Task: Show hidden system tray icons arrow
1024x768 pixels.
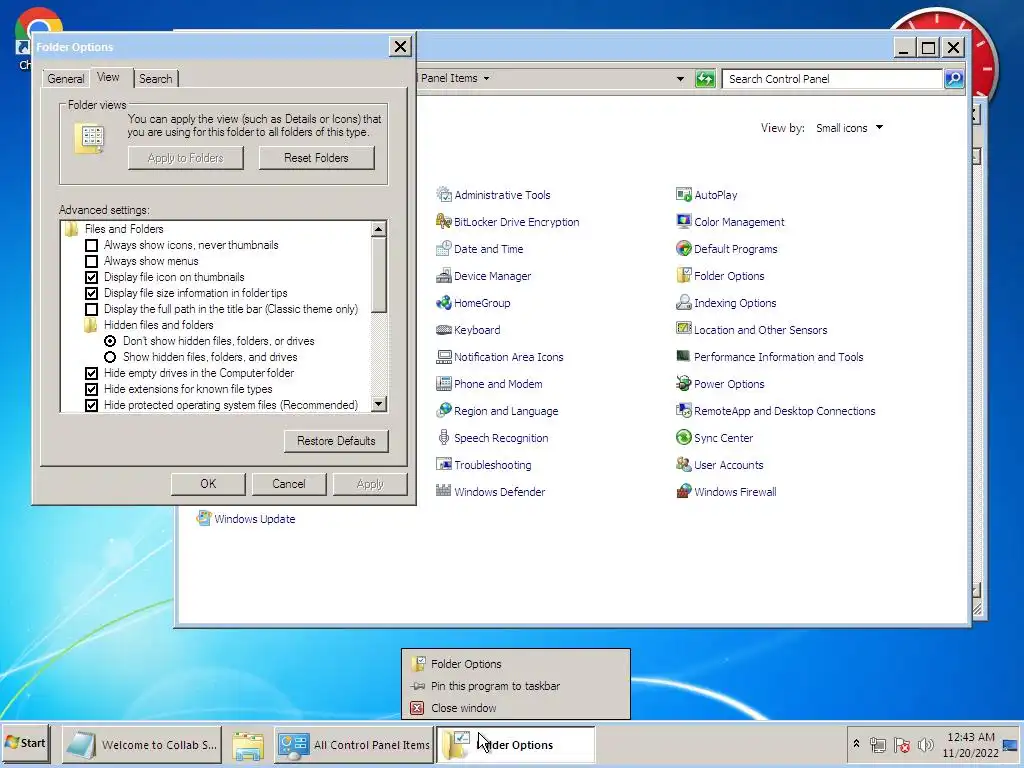Action: [x=856, y=744]
